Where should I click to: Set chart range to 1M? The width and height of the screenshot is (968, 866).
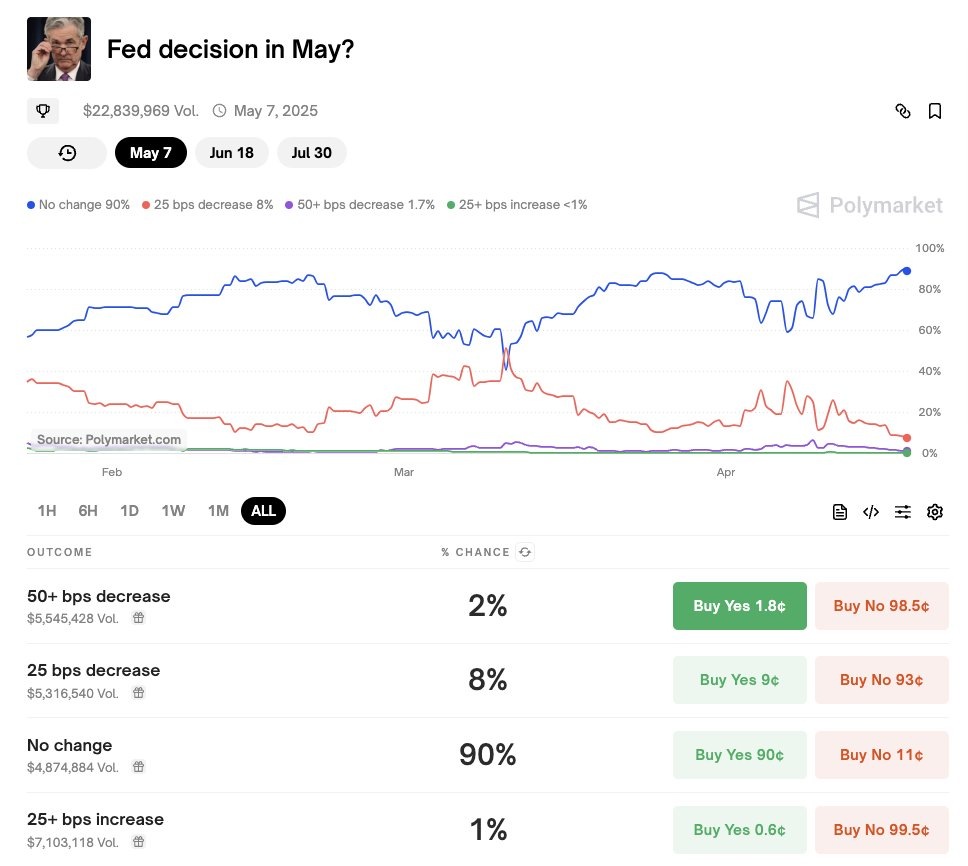(218, 511)
